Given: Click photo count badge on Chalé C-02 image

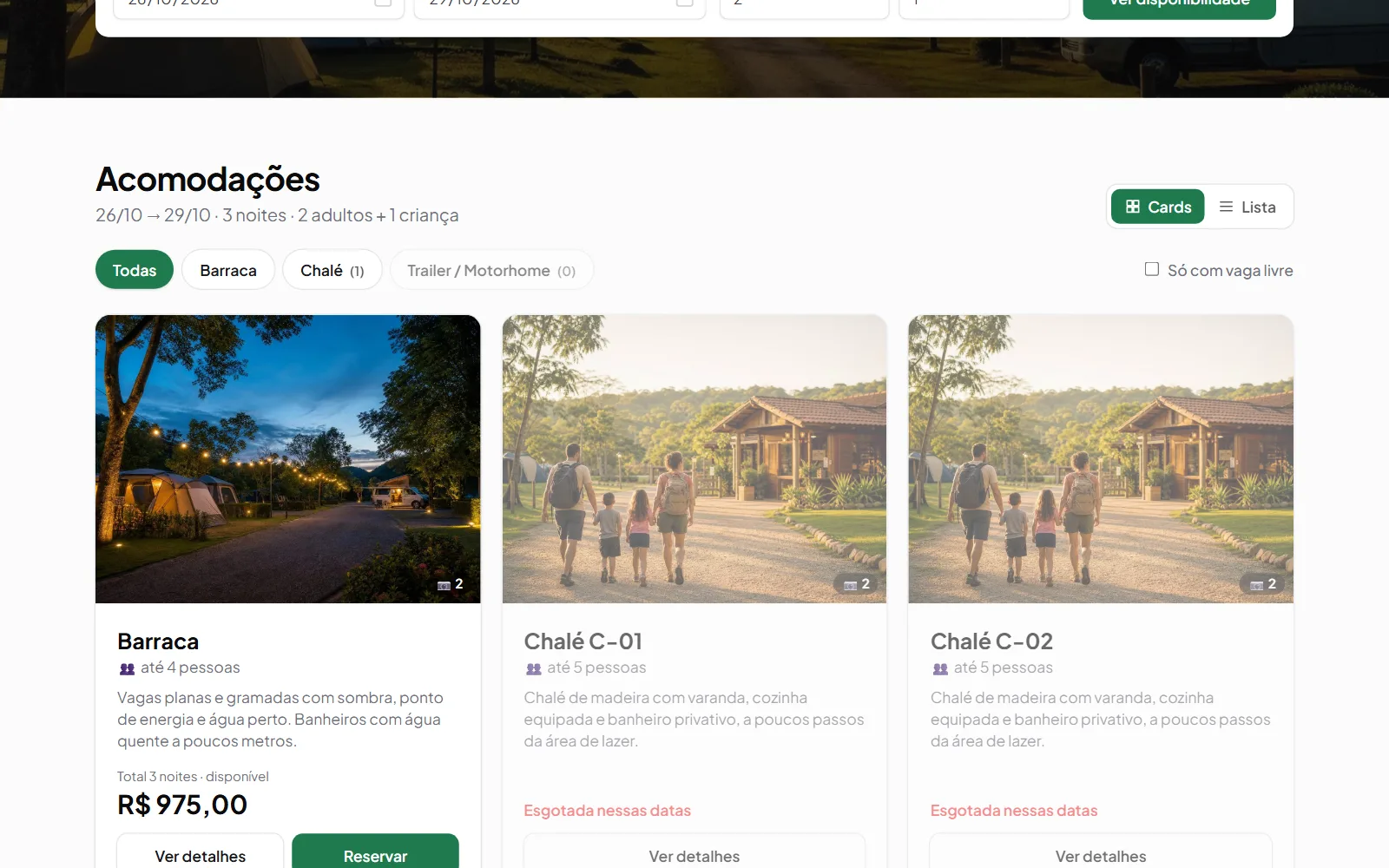Looking at the screenshot, I should pyautogui.click(x=1263, y=584).
